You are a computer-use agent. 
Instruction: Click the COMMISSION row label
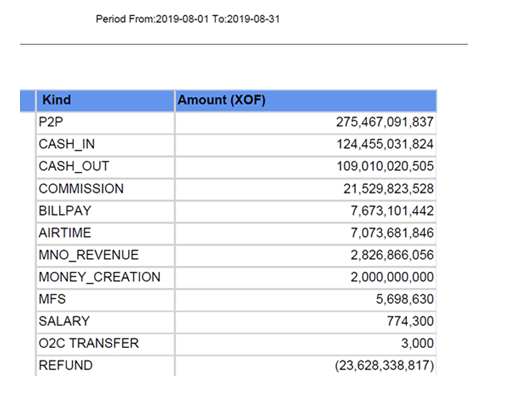coord(105,189)
